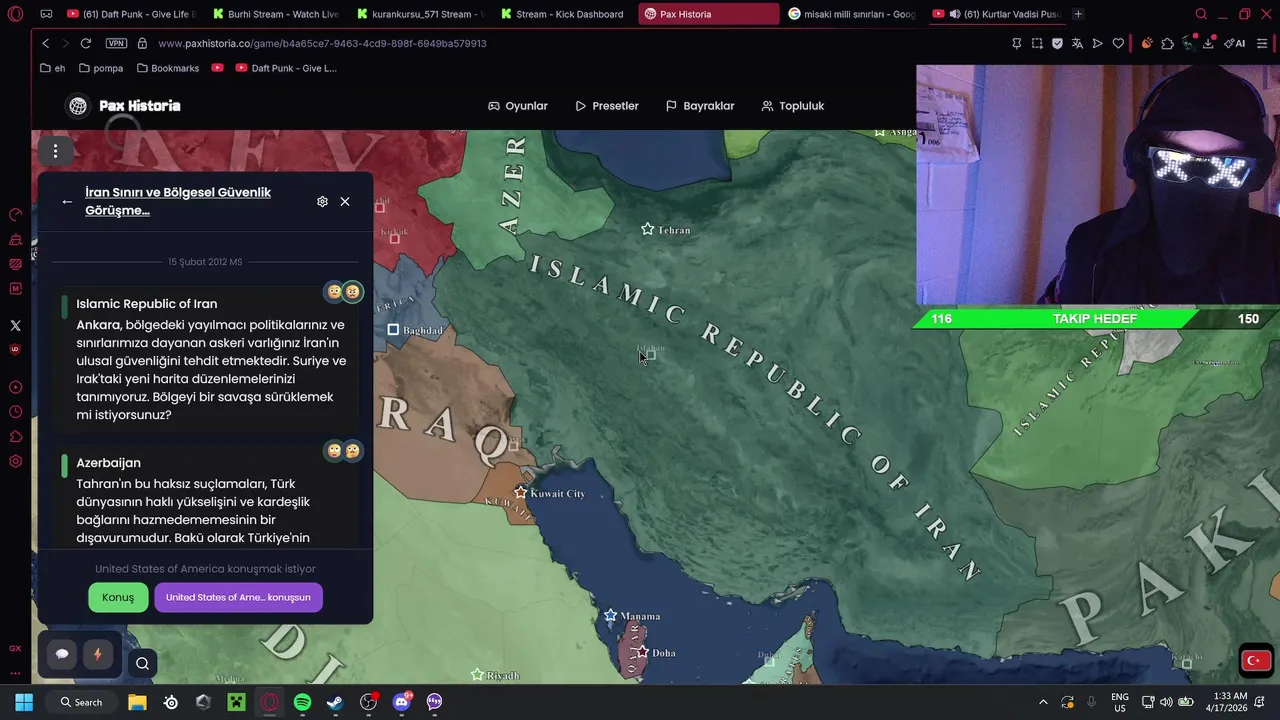Reload the Pax Historia page
This screenshot has height=720, width=1280.
86,43
